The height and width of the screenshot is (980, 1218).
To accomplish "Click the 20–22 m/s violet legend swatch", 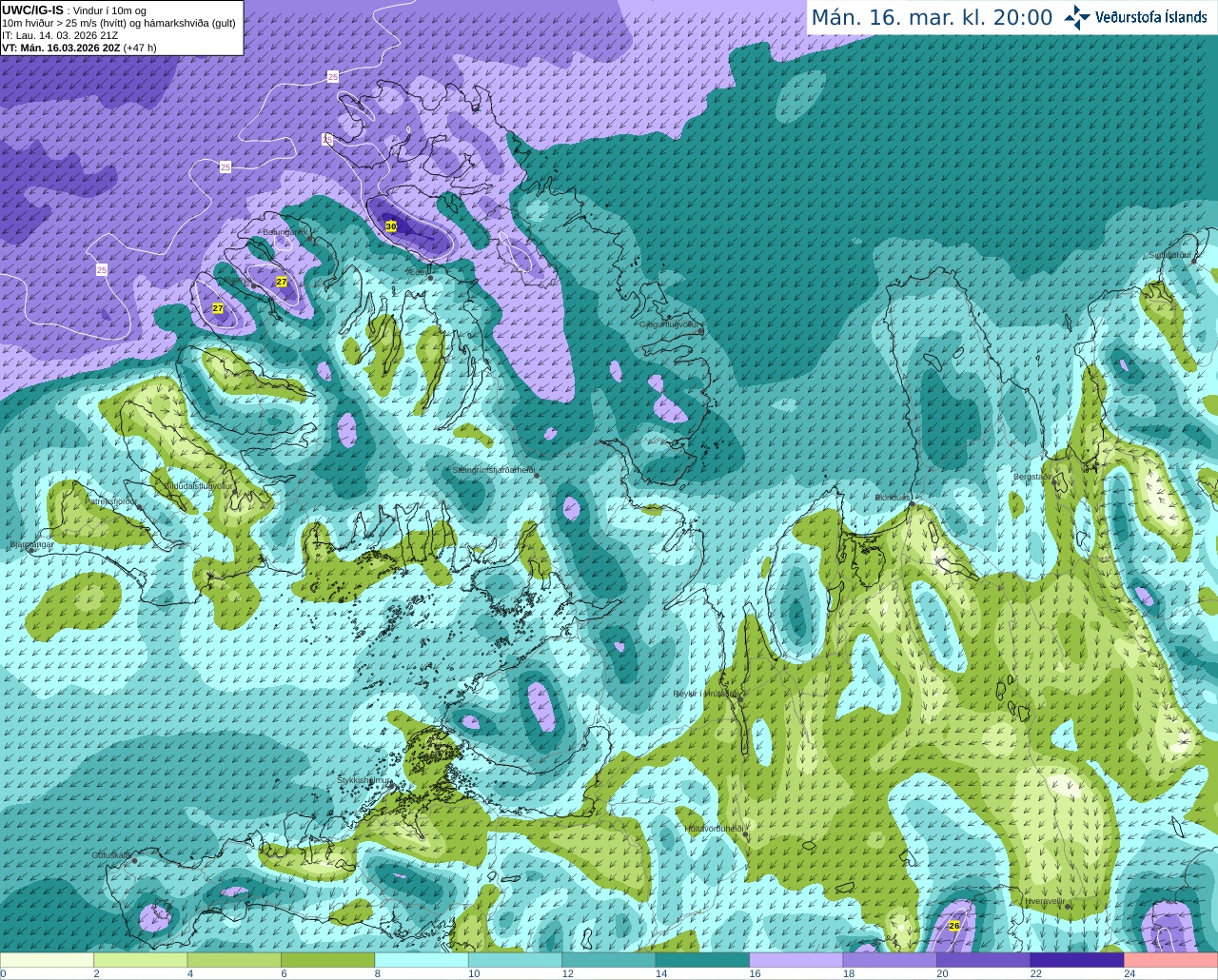I will pyautogui.click(x=984, y=960).
